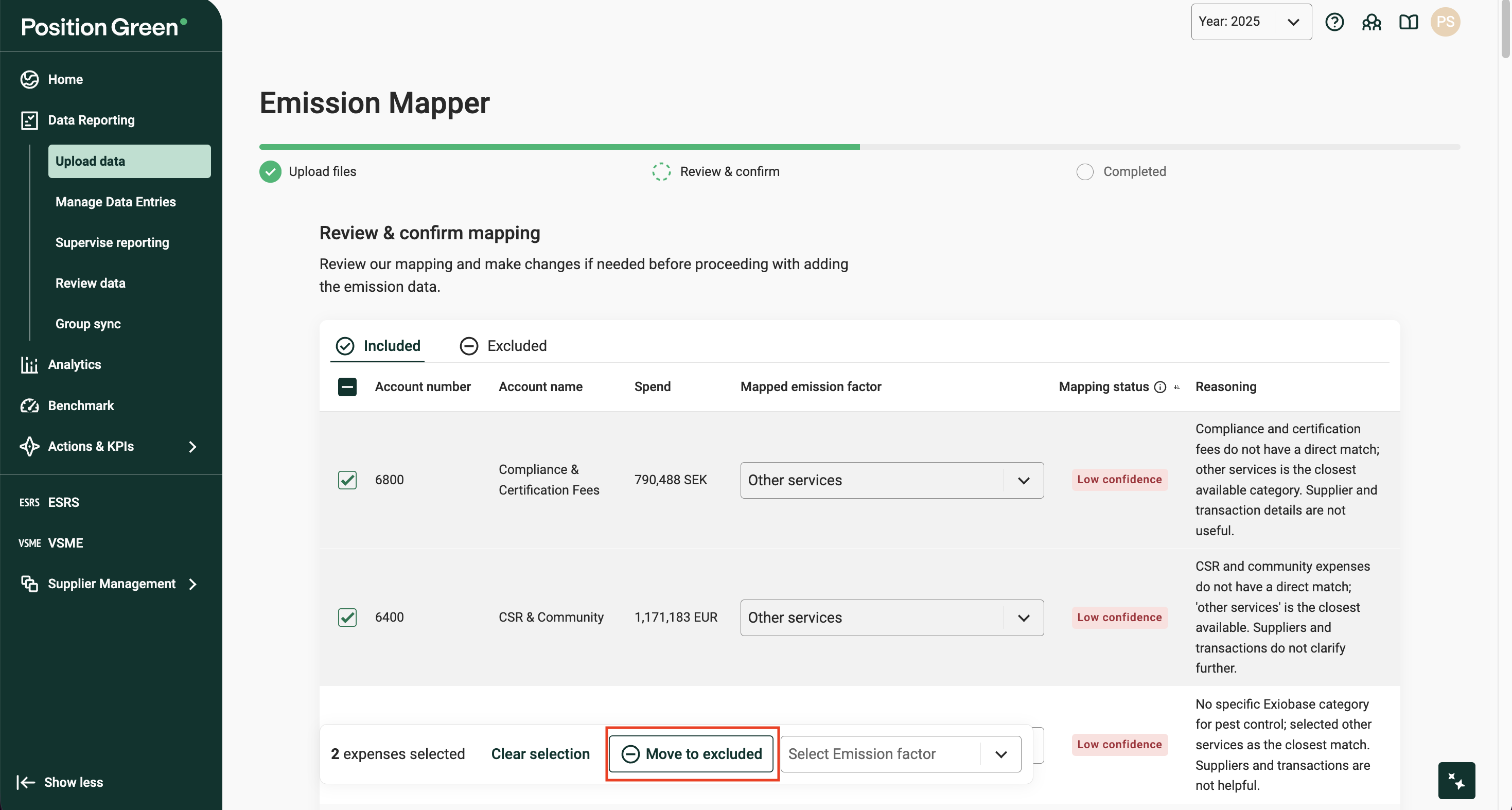Toggle the select-all header checkbox
This screenshot has height=810, width=1512.
pyautogui.click(x=347, y=387)
